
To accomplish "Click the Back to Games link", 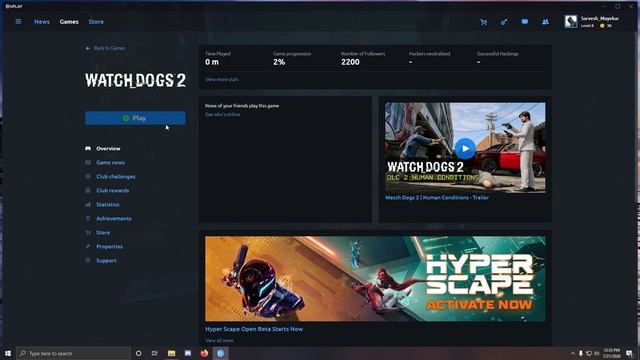I will [x=109, y=48].
